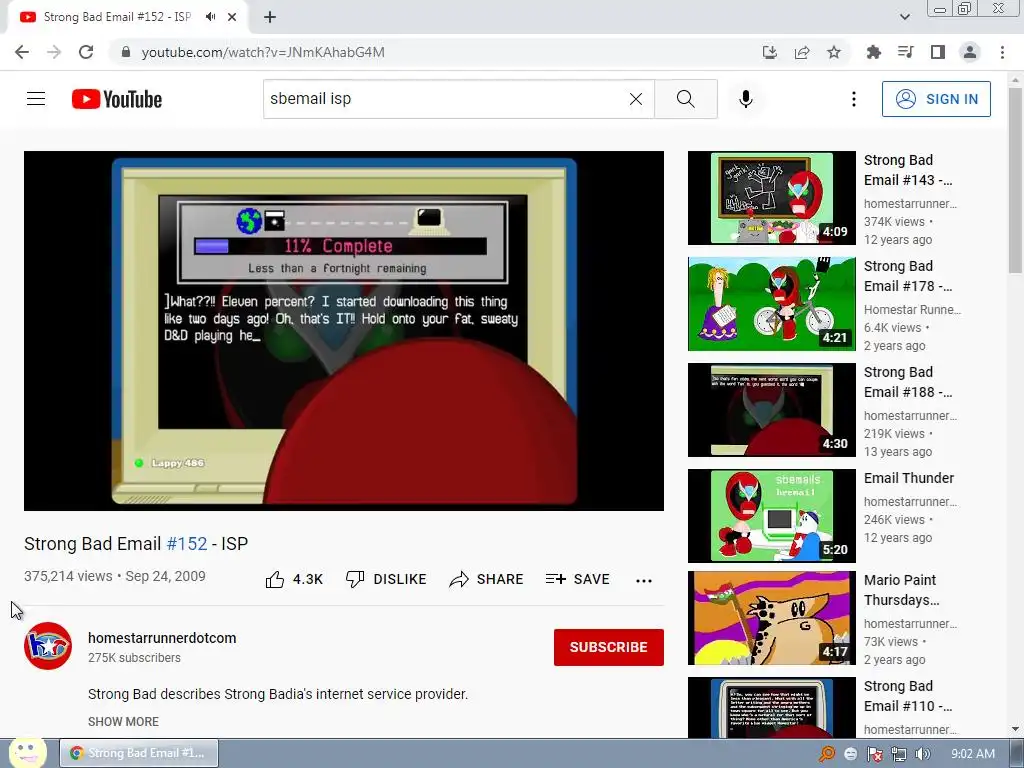Click the network icon in system tray
Viewport: 1024px width, 768px height.
(899, 754)
